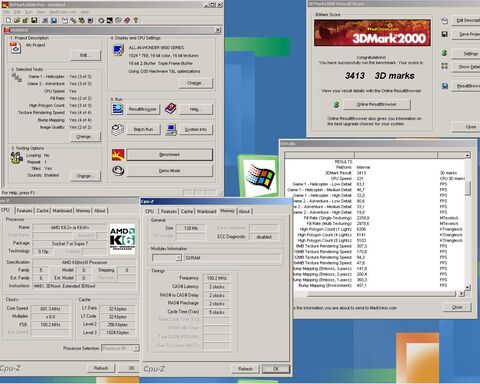Image resolution: width=480 pixels, height=384 pixels.
Task: Click the New project toolbar icon
Action: (9, 20)
